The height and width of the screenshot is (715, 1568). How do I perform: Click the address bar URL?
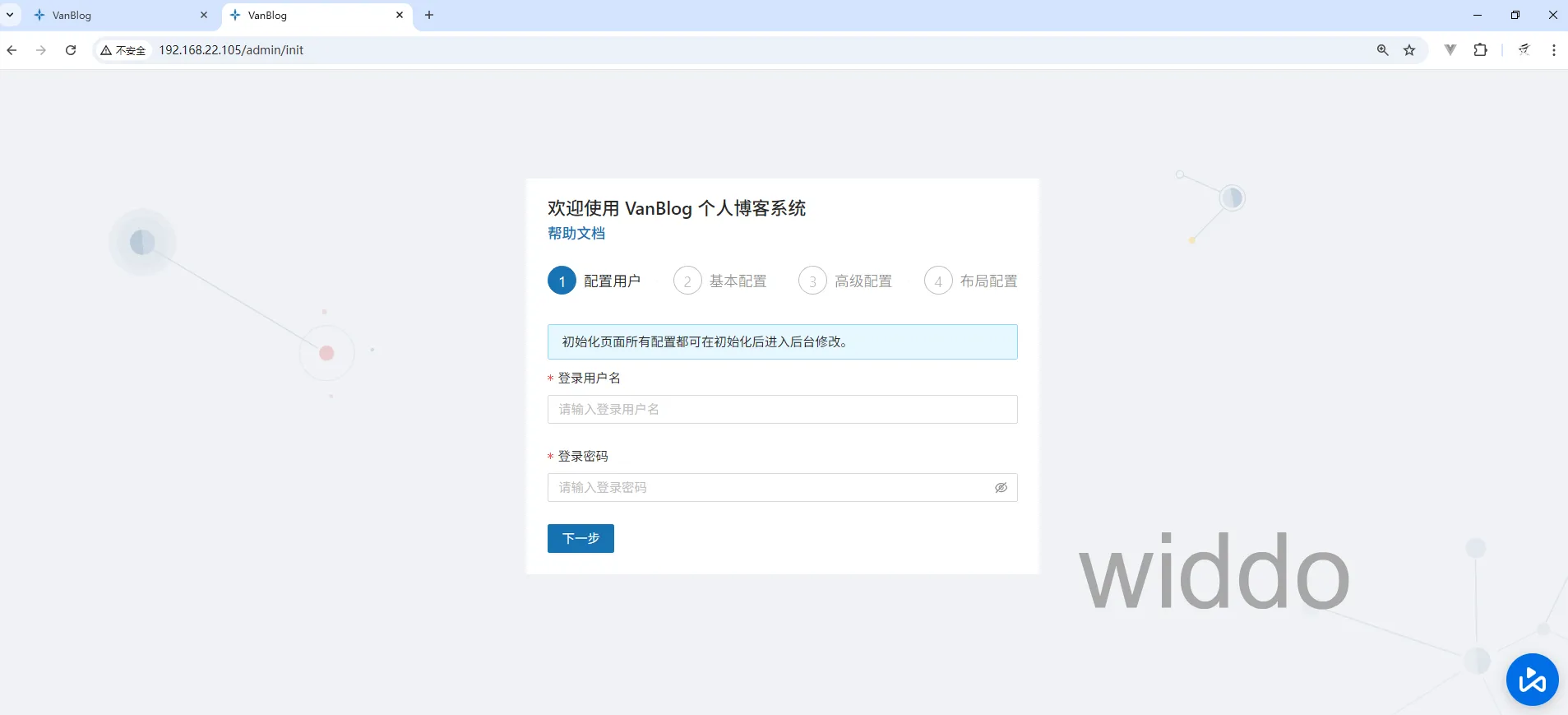click(231, 50)
